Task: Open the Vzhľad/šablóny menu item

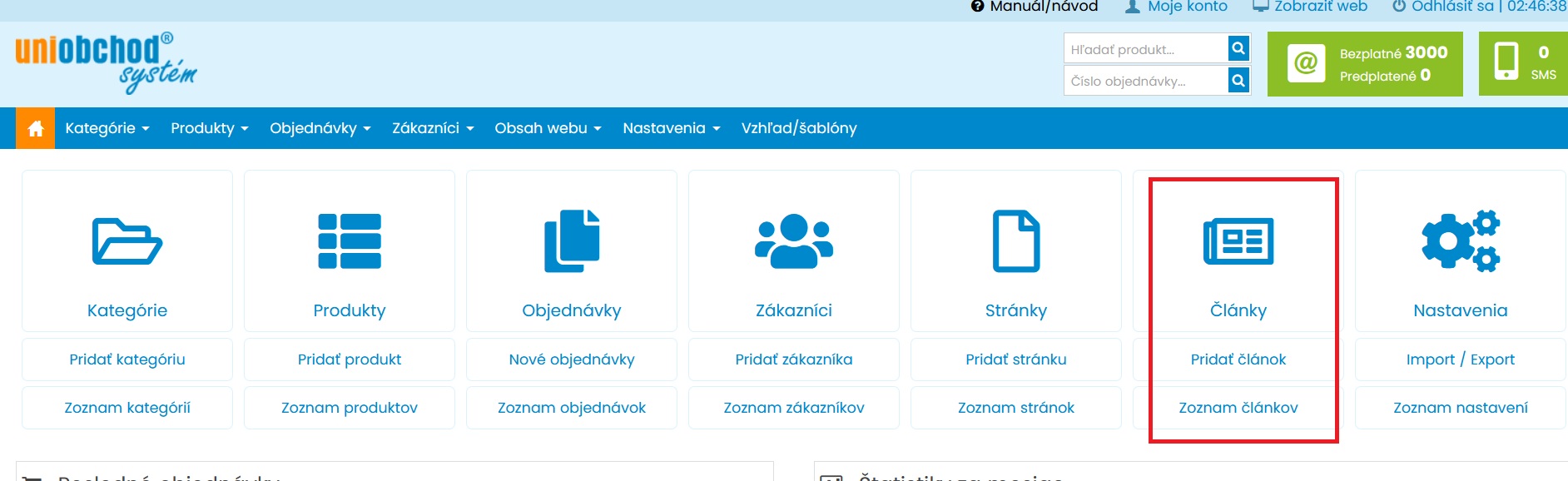Action: (x=799, y=128)
